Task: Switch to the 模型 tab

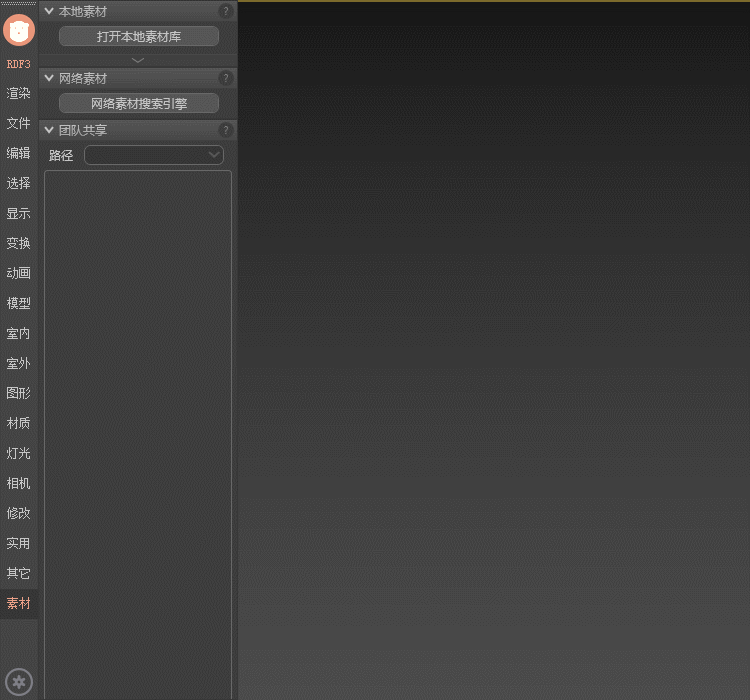Action: [x=19, y=303]
